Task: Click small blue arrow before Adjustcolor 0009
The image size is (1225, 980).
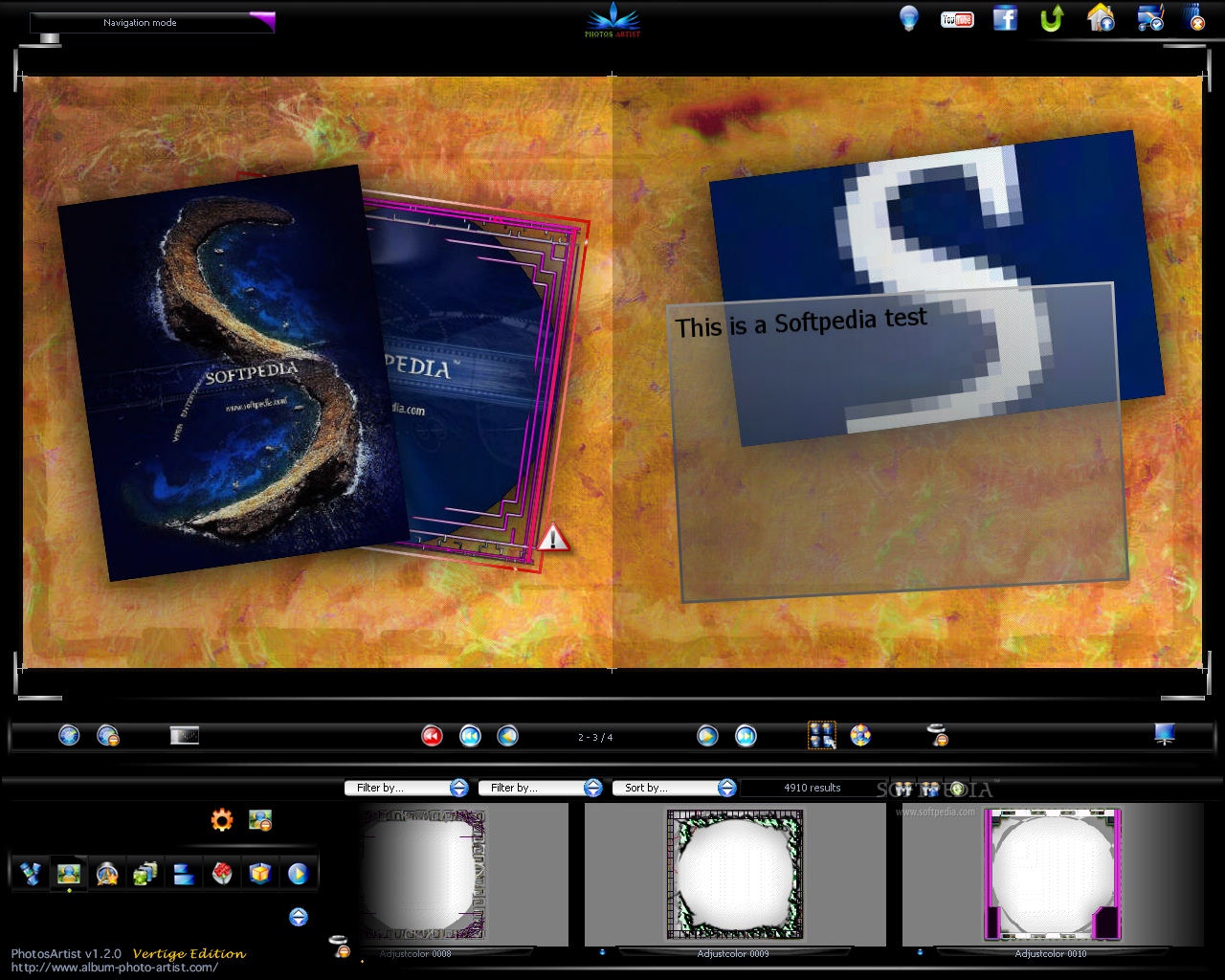Action: pos(602,952)
